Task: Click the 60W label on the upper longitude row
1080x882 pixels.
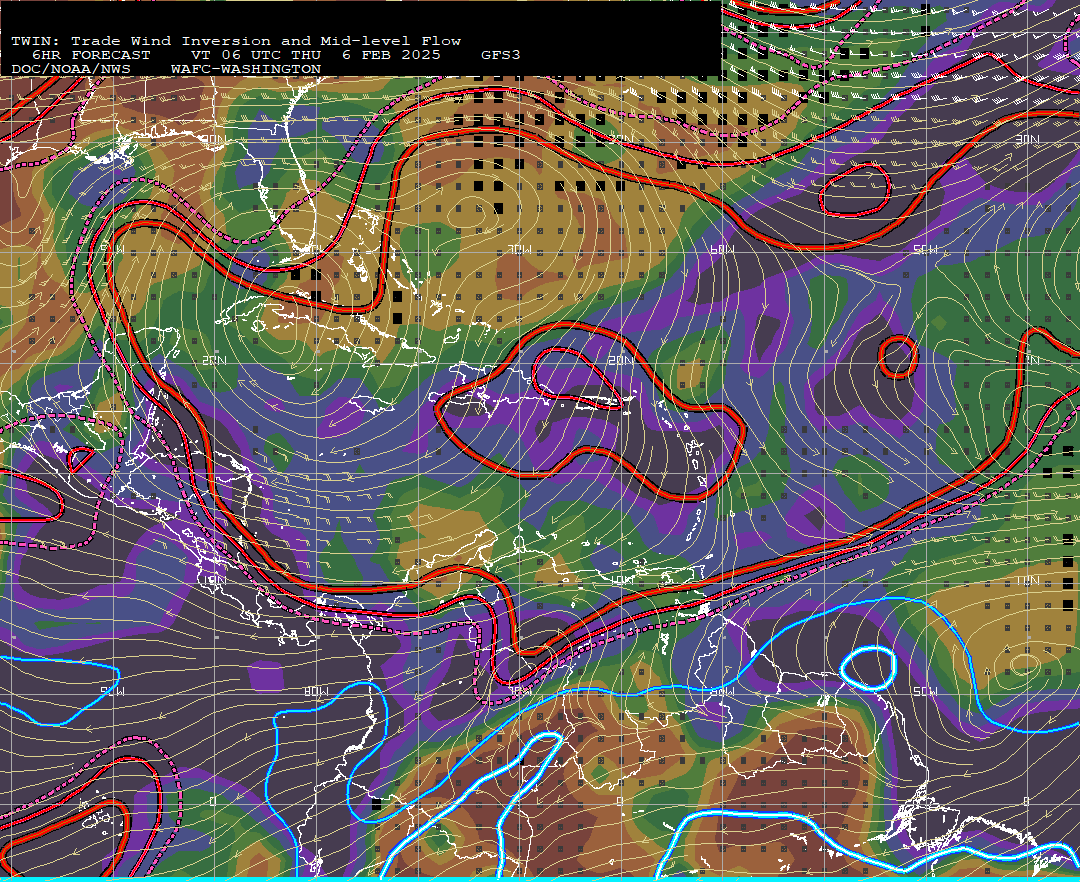Action: click(x=723, y=249)
